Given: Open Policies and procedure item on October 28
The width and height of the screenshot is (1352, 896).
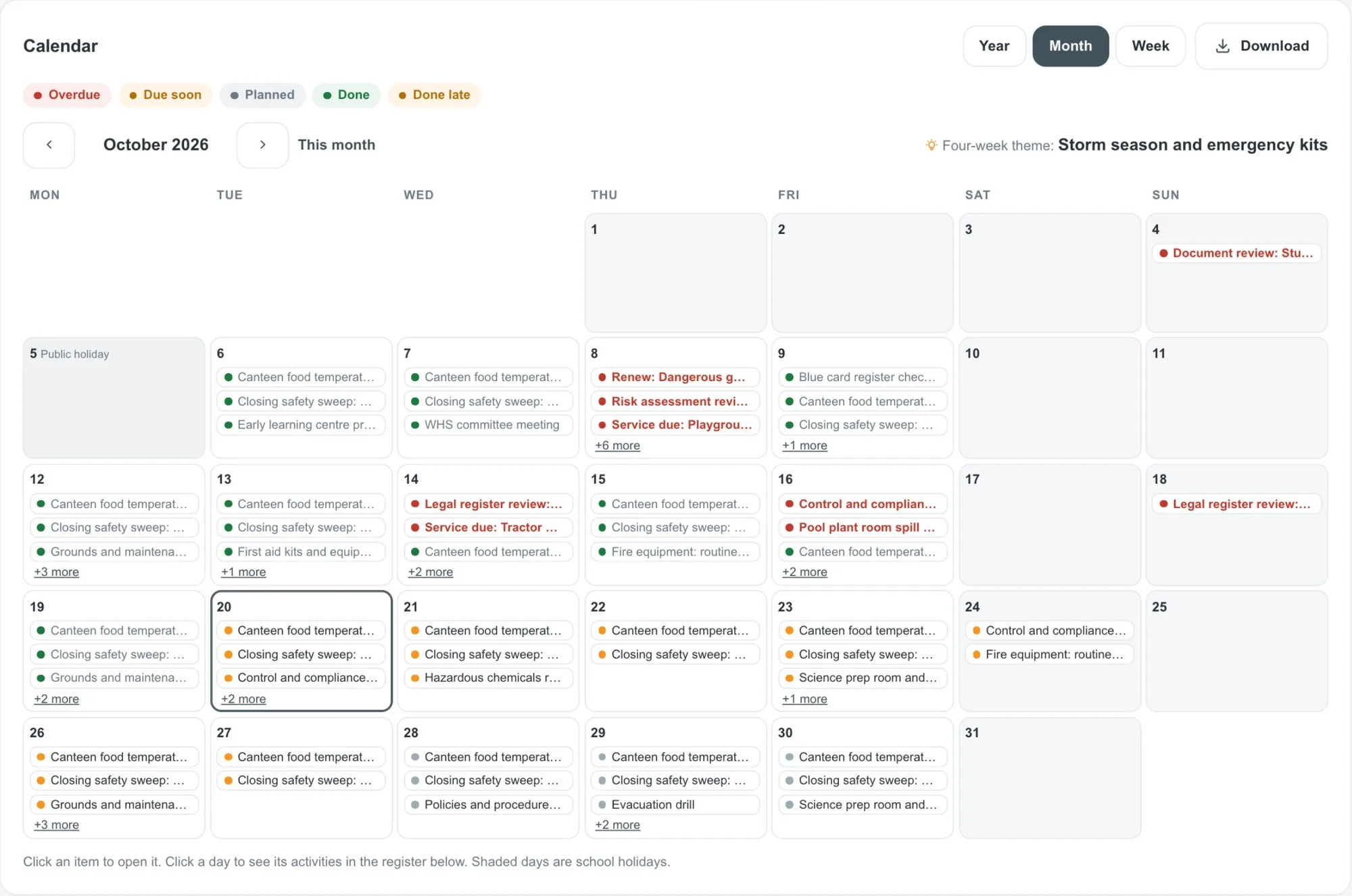Looking at the screenshot, I should tap(488, 804).
